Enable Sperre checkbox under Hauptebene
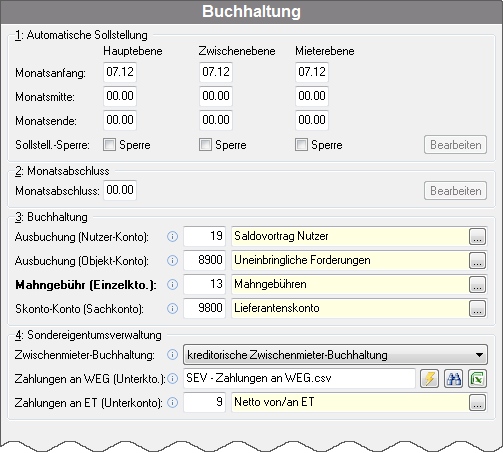 click(x=109, y=145)
